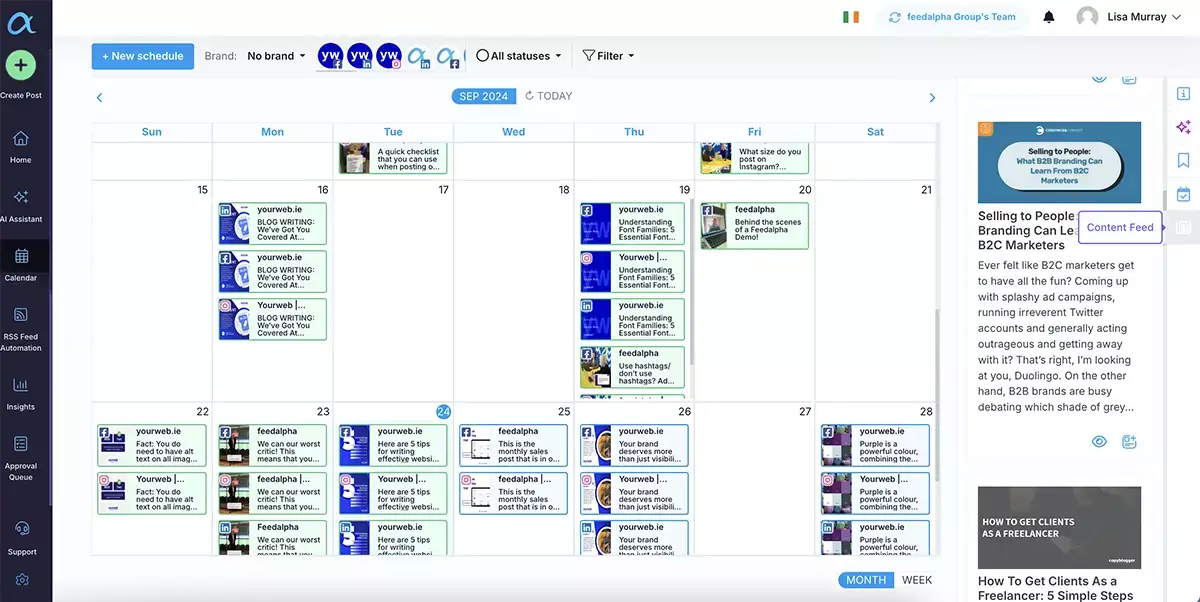Viewport: 1200px width, 602px height.
Task: Open Thursday 26 Facebook brand visibility post
Action: coord(634,445)
